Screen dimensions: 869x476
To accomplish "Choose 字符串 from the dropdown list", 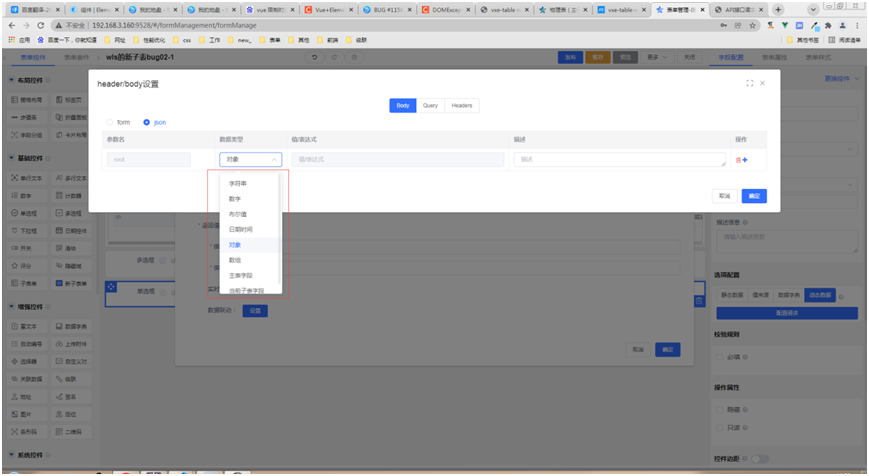I will tap(238, 183).
